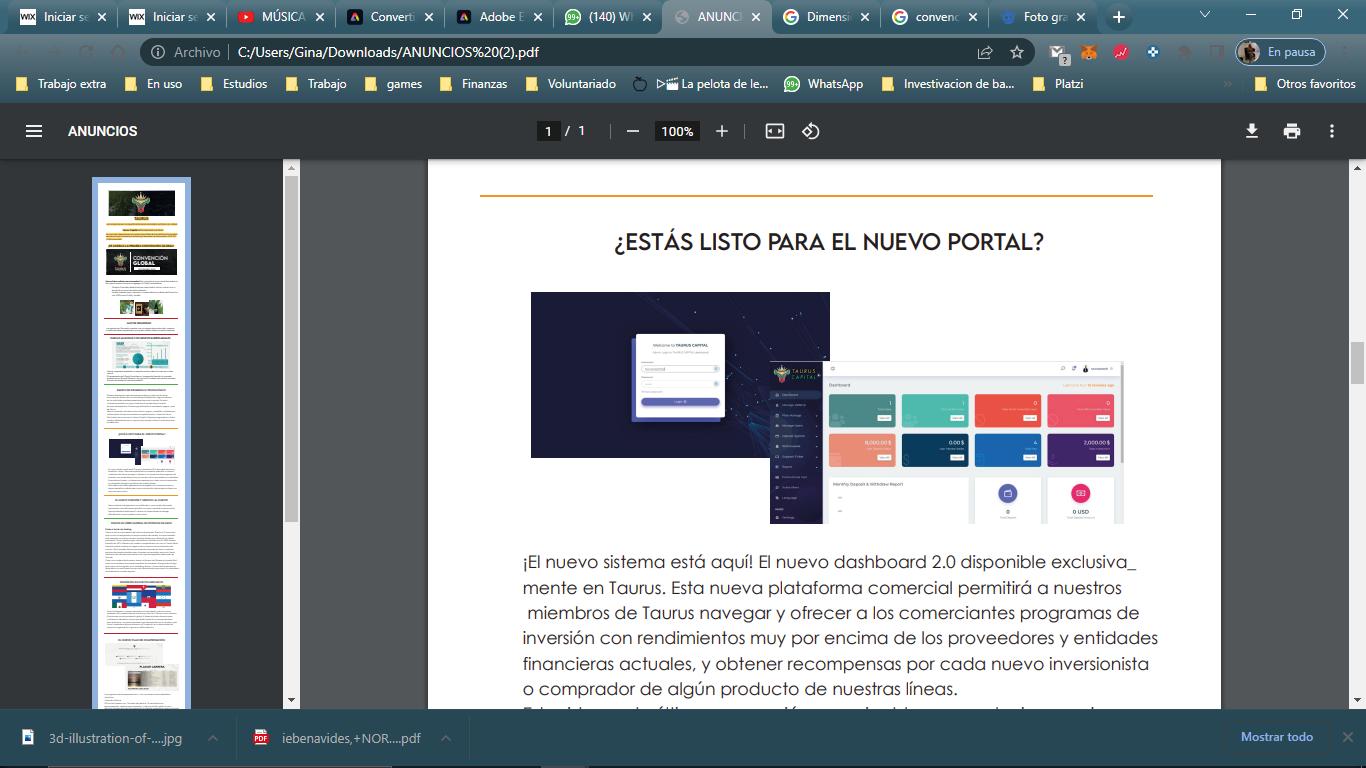Bookmark this page with star icon

click(1017, 52)
